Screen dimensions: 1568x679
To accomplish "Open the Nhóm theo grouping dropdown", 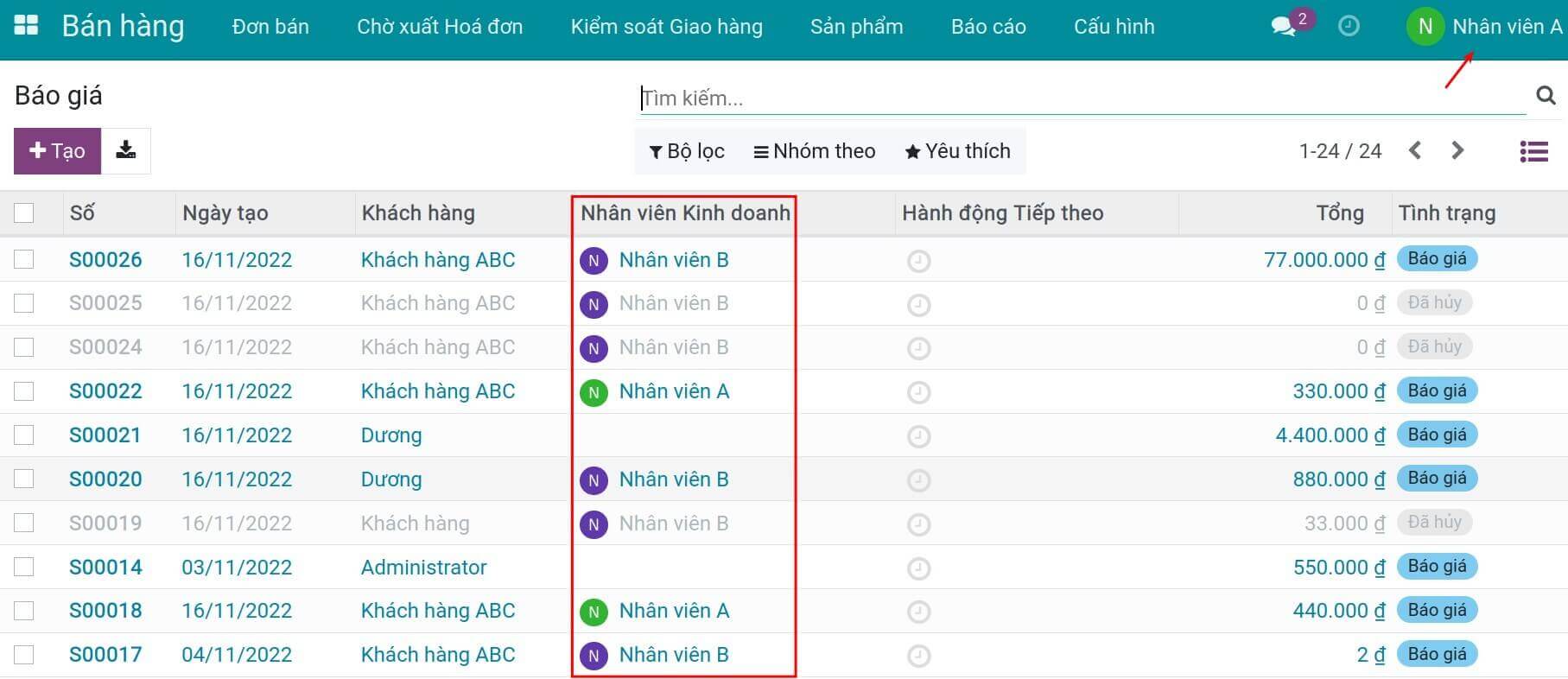I will (813, 150).
